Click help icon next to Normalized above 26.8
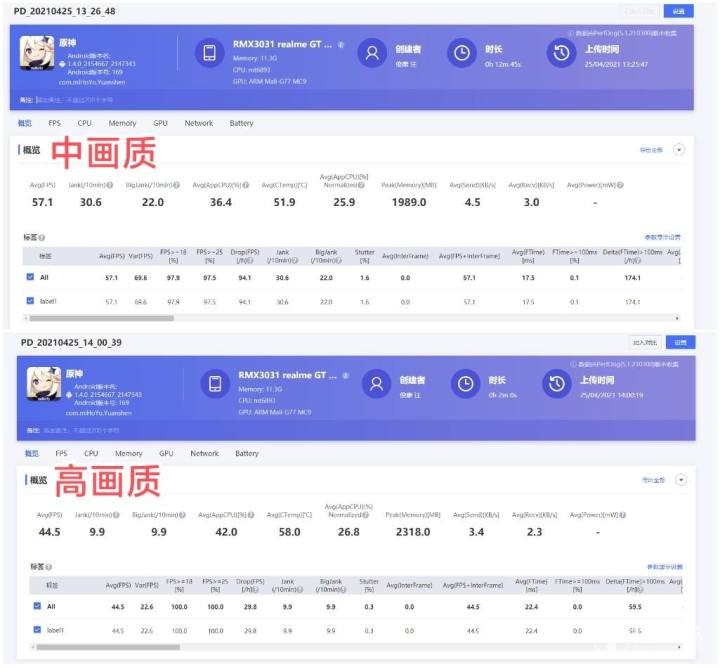 [x=366, y=515]
